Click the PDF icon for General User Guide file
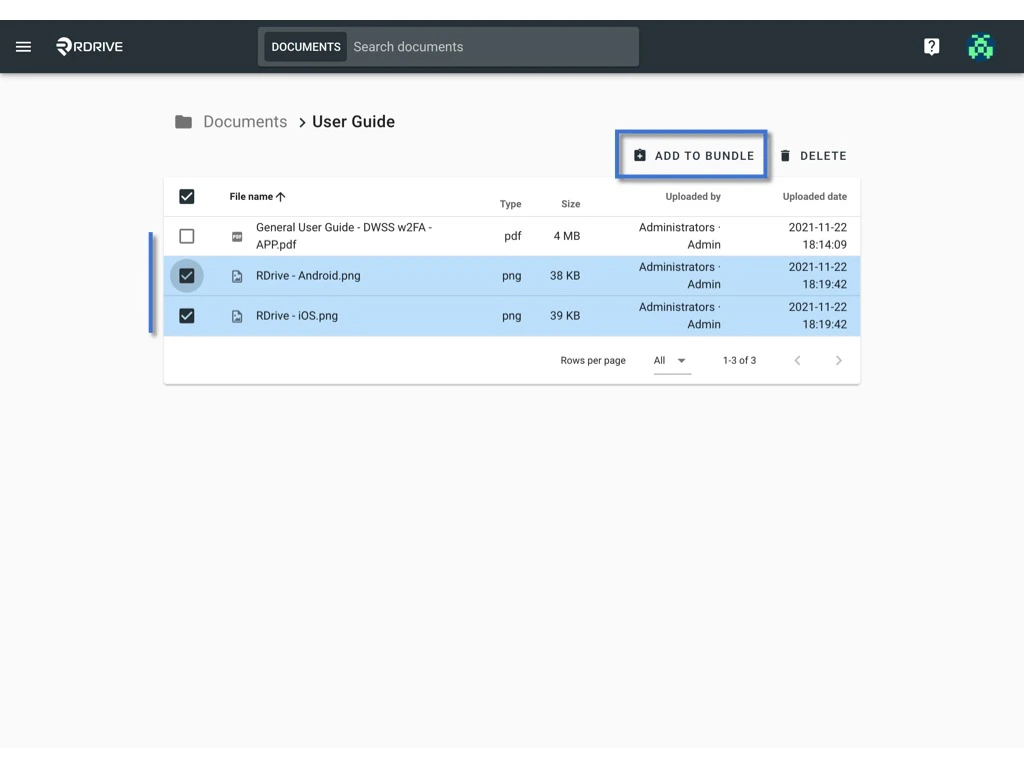This screenshot has width=1024, height=768. [x=236, y=236]
